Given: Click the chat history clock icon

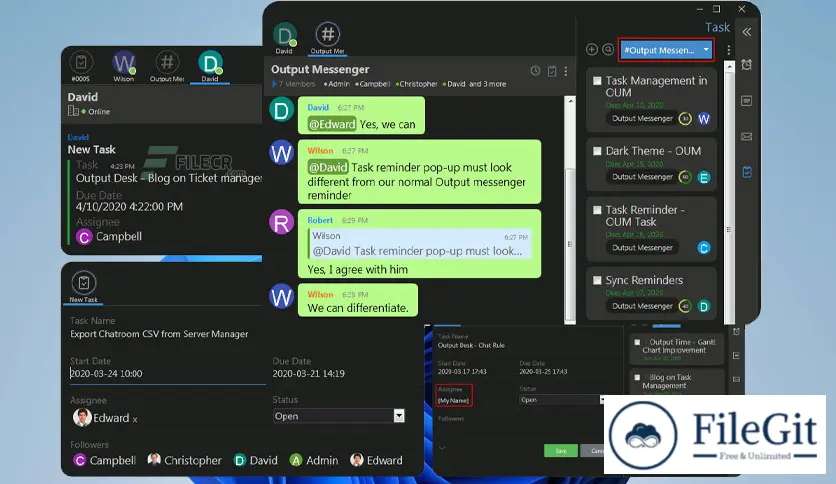Looking at the screenshot, I should (x=535, y=71).
